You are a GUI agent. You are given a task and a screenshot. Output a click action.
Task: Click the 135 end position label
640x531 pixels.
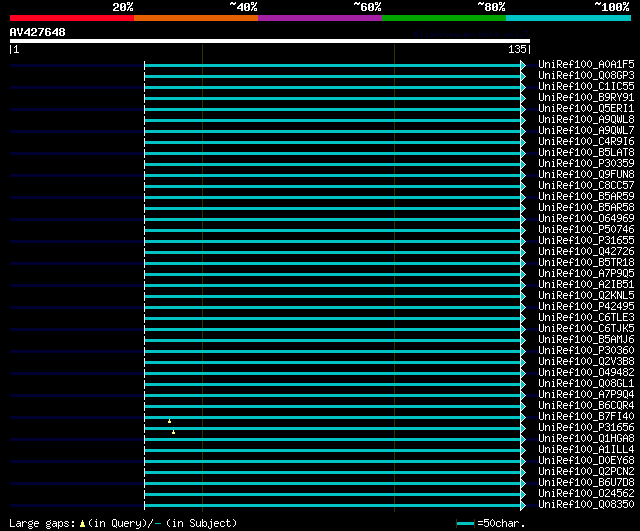click(x=517, y=49)
